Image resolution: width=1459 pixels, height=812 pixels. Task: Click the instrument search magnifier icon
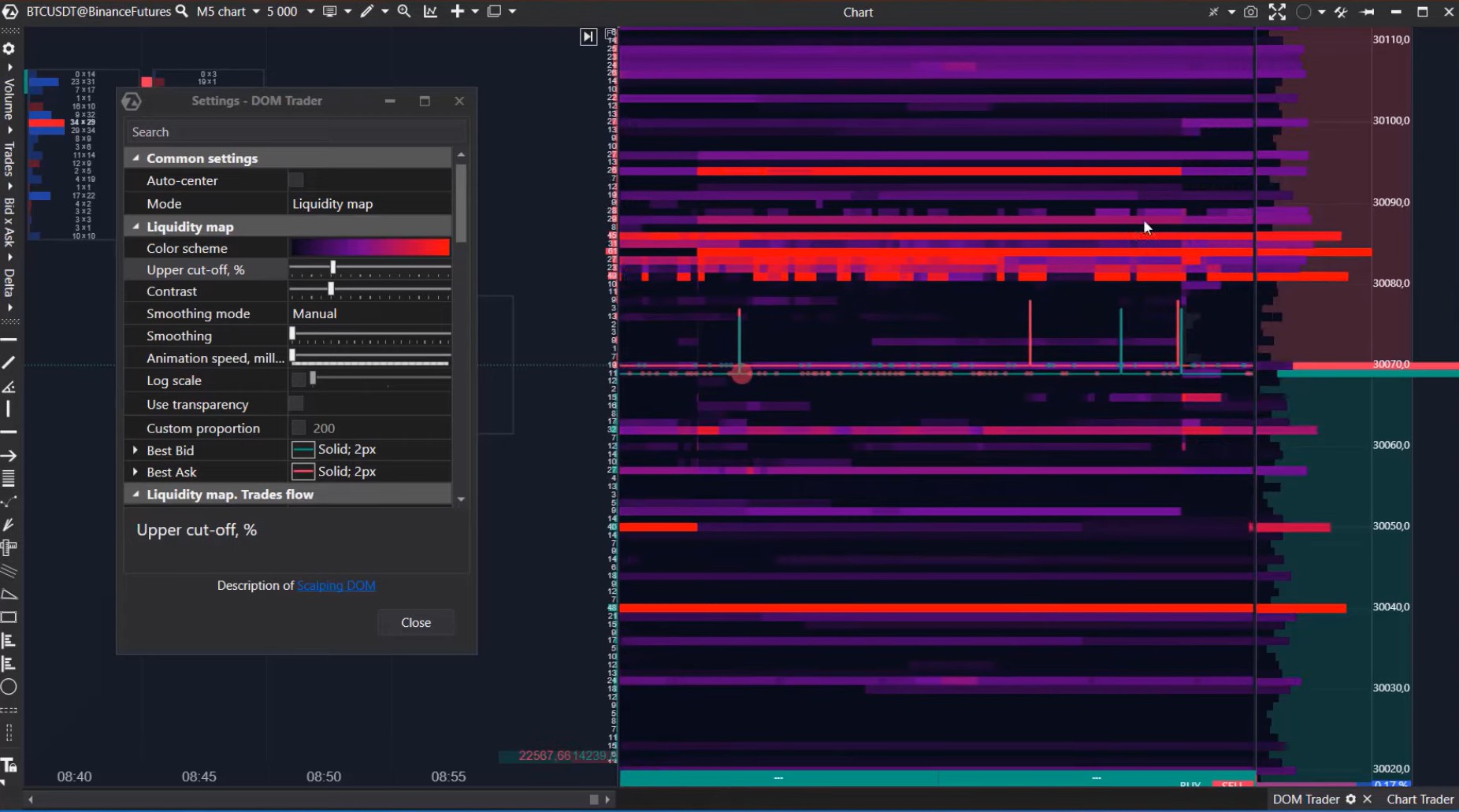point(182,11)
